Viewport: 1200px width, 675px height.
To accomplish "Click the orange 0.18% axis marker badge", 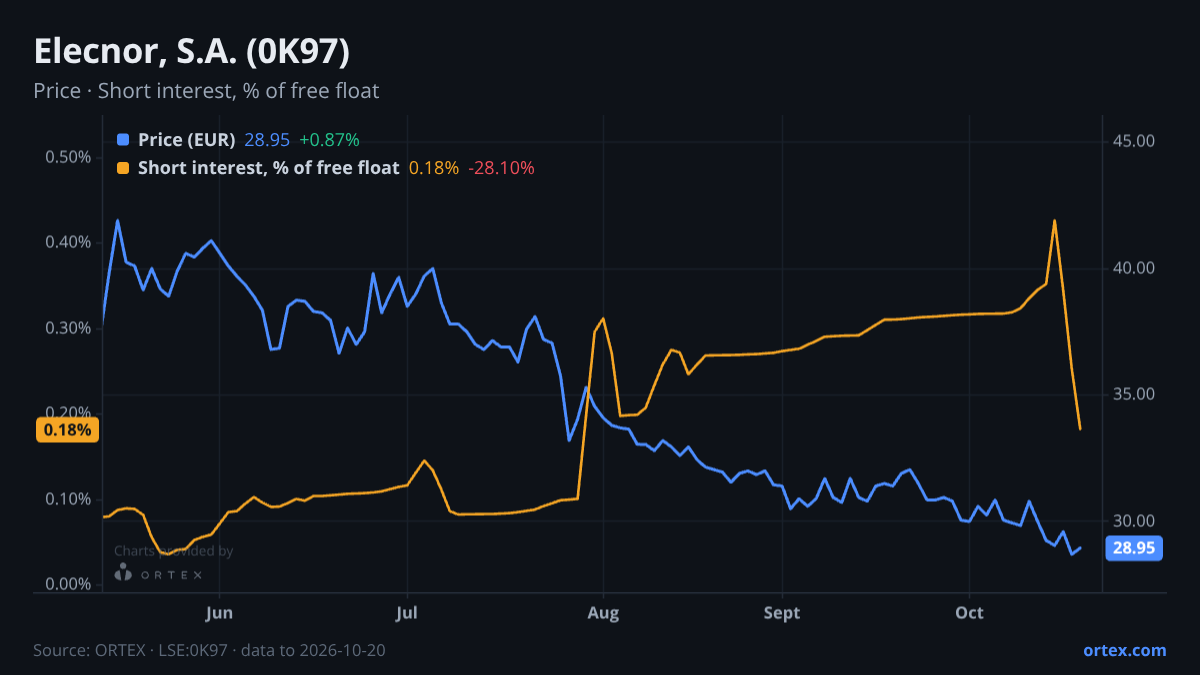I will pyautogui.click(x=67, y=430).
